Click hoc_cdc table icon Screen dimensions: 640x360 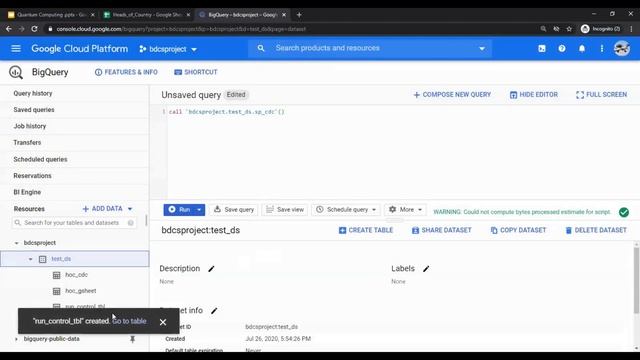click(57, 275)
